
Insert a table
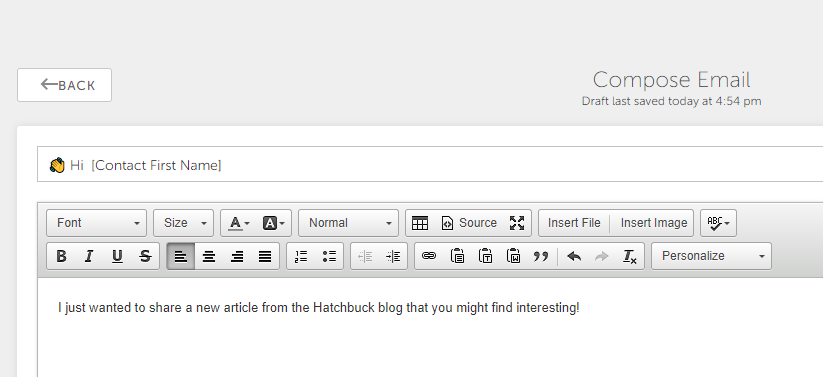click(x=420, y=223)
